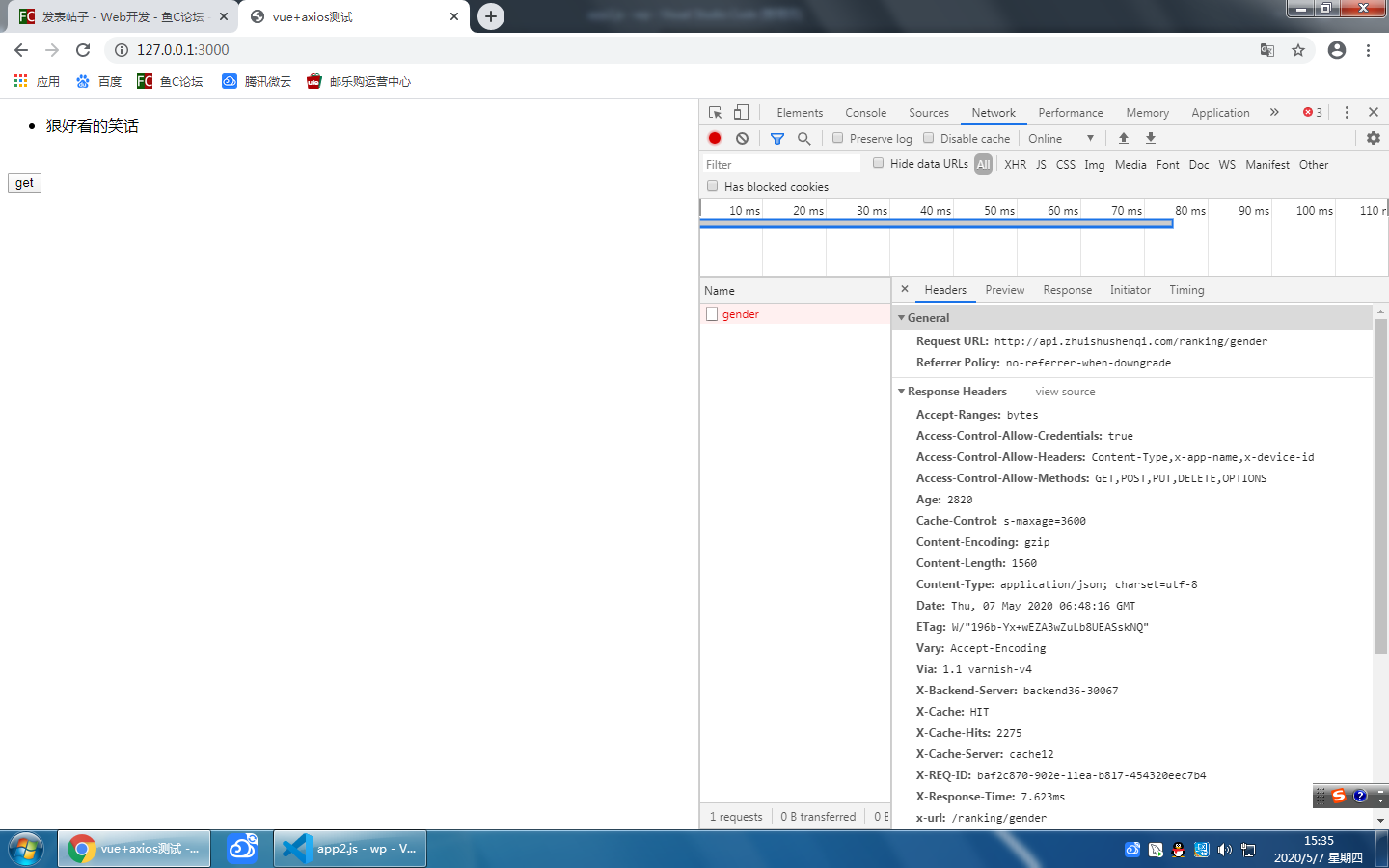The height and width of the screenshot is (868, 1389).
Task: Clear the network log
Action: tap(742, 138)
